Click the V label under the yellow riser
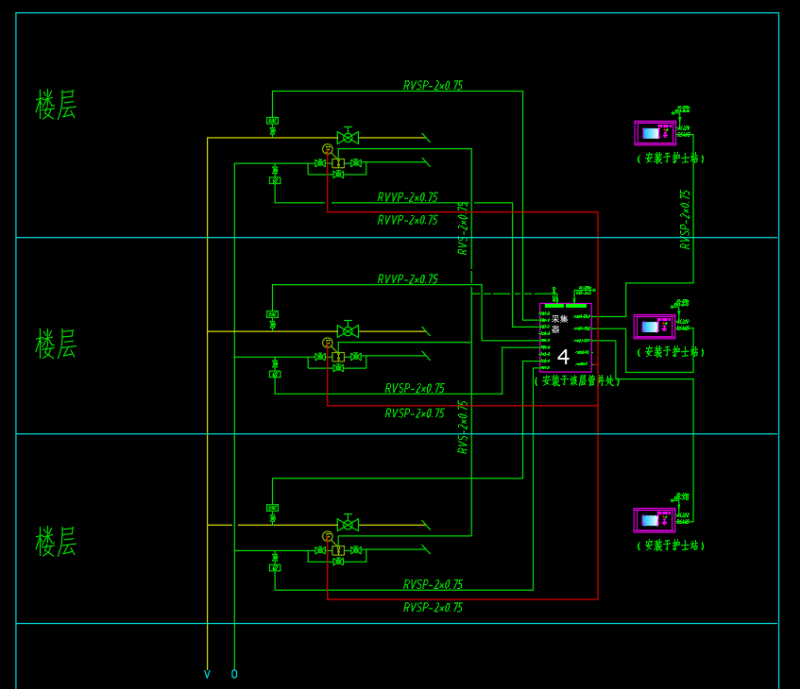800x689 pixels. click(207, 674)
